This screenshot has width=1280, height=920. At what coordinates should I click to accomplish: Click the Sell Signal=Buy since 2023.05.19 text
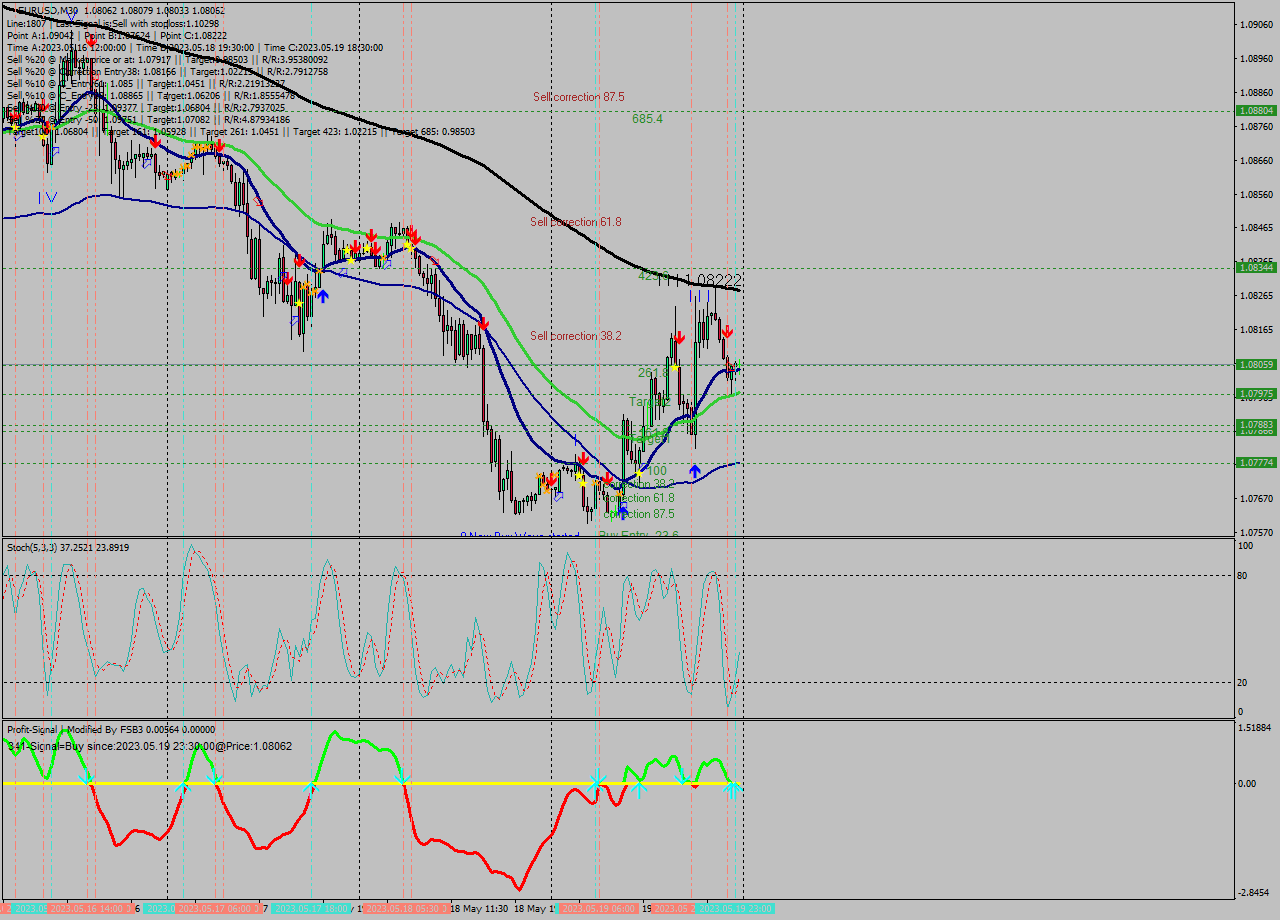150,746
